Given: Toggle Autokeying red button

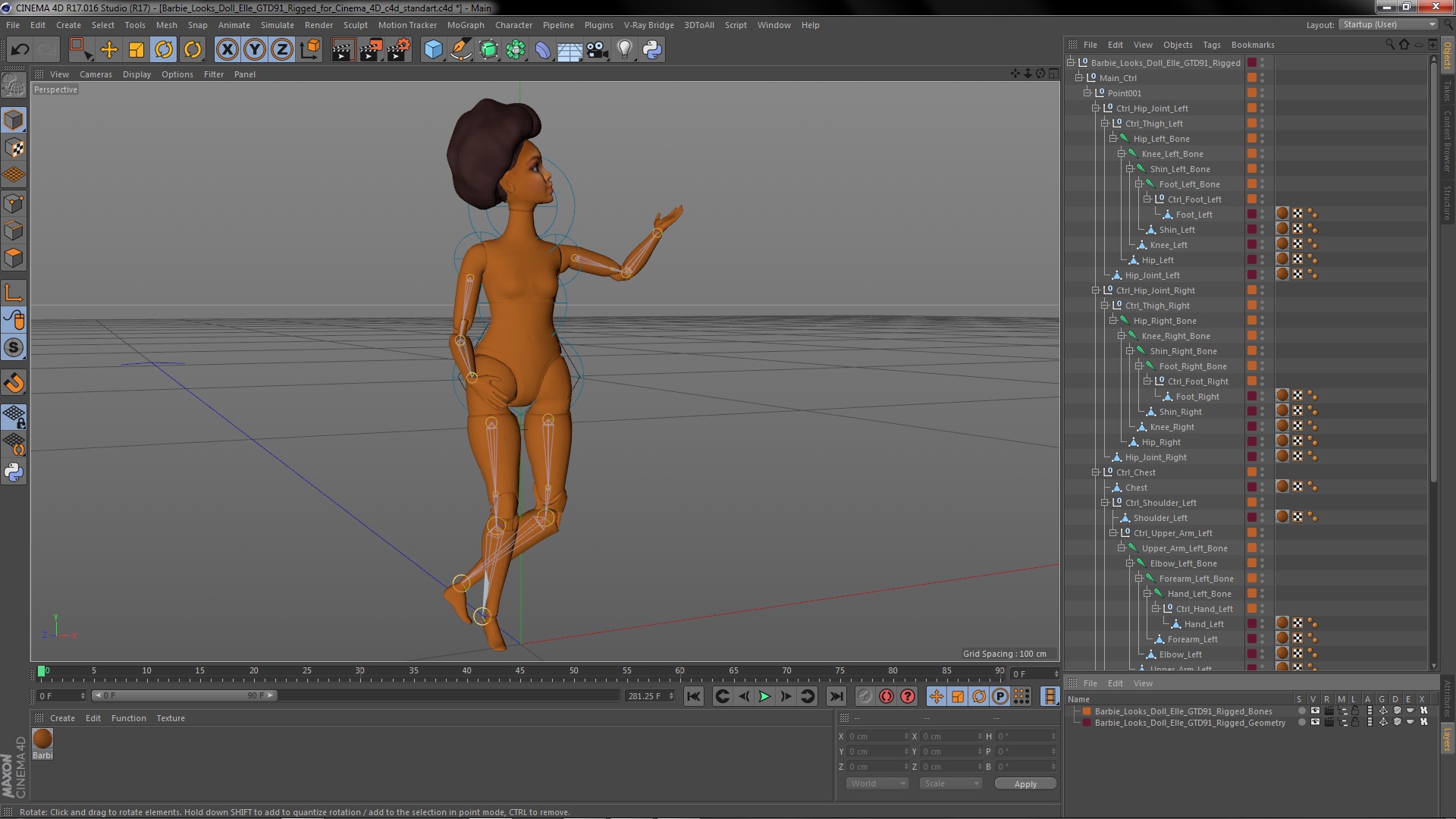Looking at the screenshot, I should [886, 696].
